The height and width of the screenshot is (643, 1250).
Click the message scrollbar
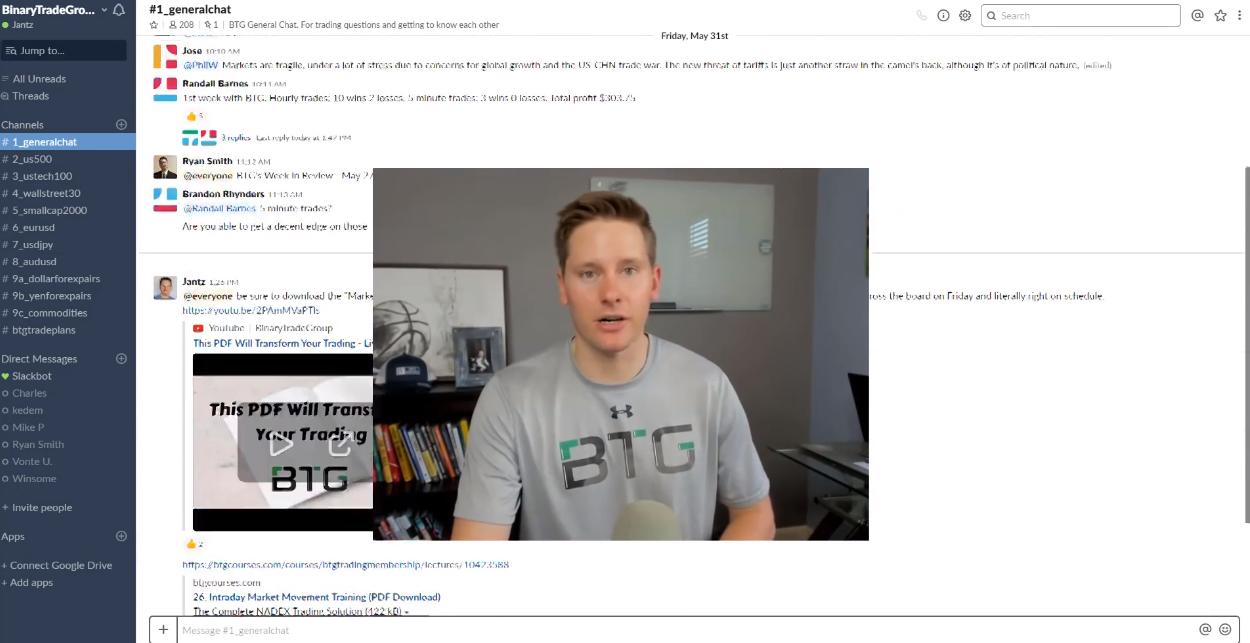[1246, 342]
